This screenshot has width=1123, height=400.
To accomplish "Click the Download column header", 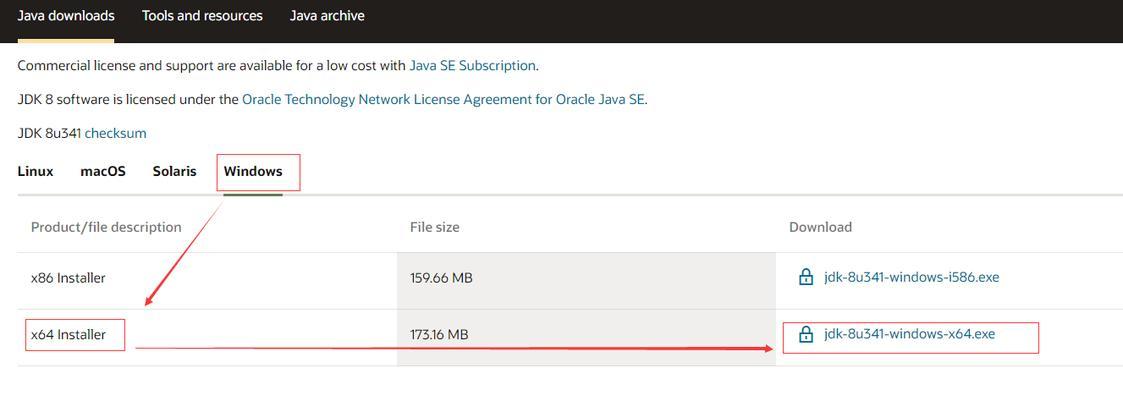I will [821, 227].
